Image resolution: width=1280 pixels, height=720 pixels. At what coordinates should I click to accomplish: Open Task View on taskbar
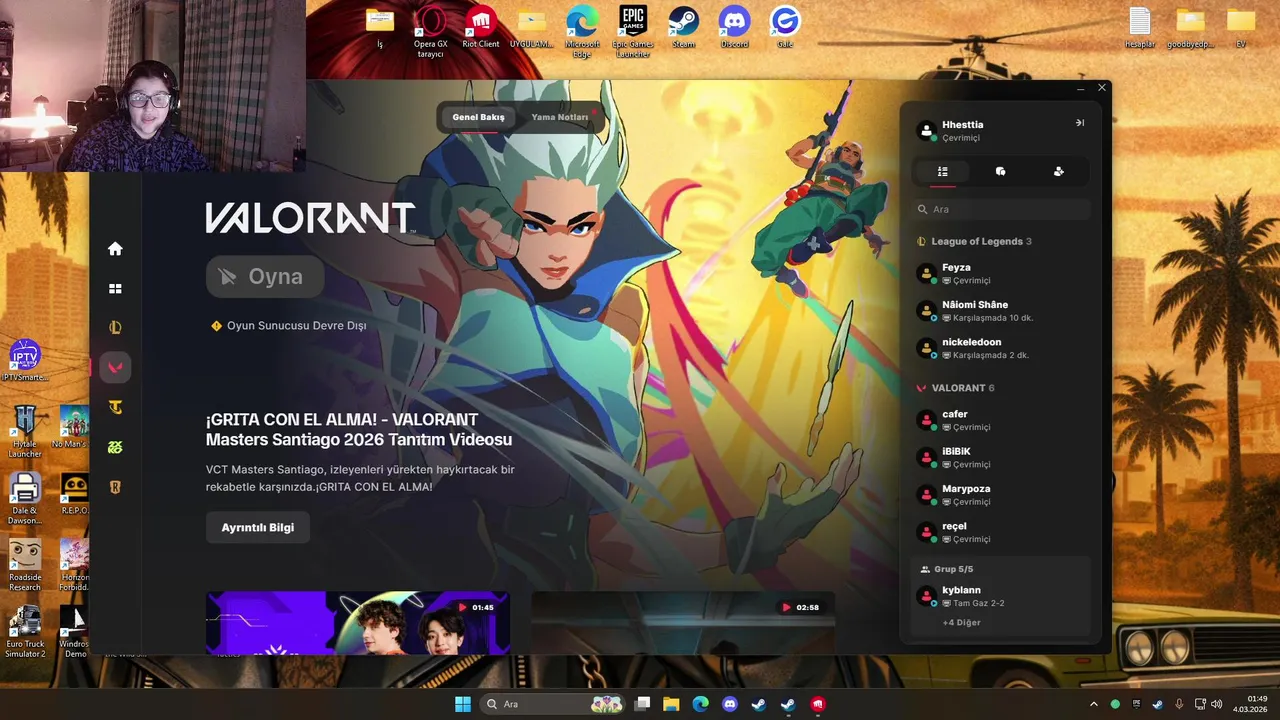(x=642, y=704)
